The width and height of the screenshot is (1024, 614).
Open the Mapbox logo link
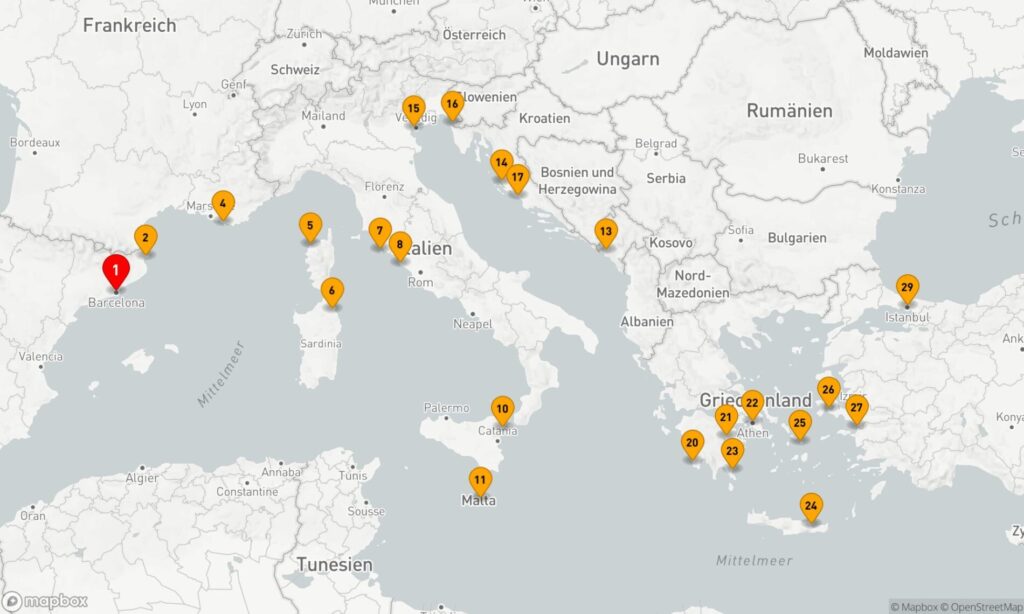pos(46,601)
